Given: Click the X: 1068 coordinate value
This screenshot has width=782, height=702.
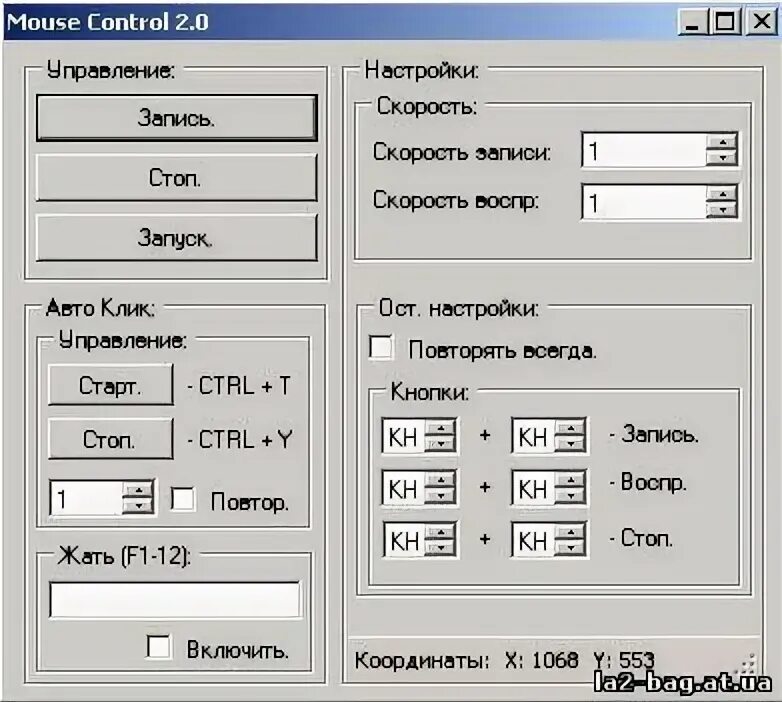Looking at the screenshot, I should click(542, 660).
